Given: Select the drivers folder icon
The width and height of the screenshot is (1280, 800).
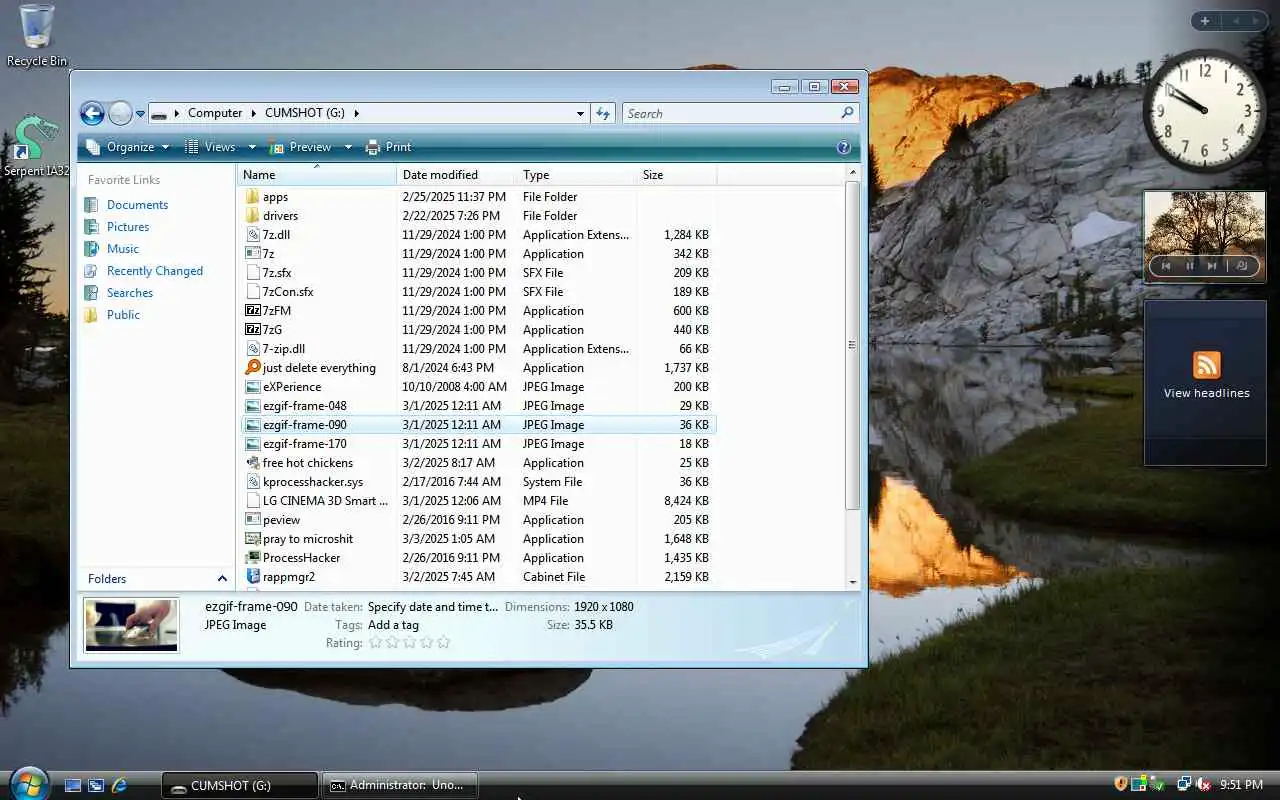Looking at the screenshot, I should (x=253, y=216).
